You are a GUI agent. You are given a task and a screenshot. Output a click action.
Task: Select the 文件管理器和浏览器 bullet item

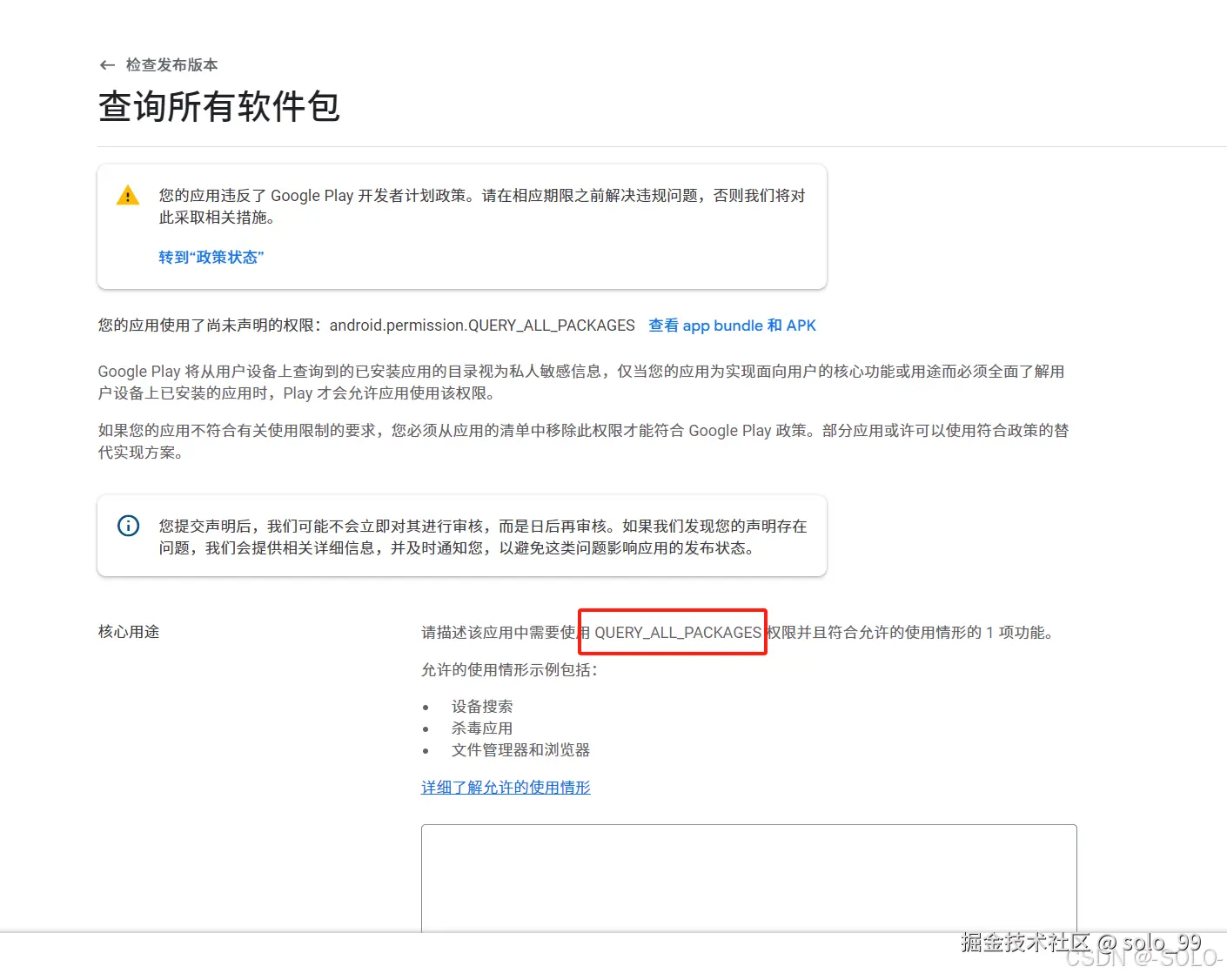pyautogui.click(x=521, y=749)
